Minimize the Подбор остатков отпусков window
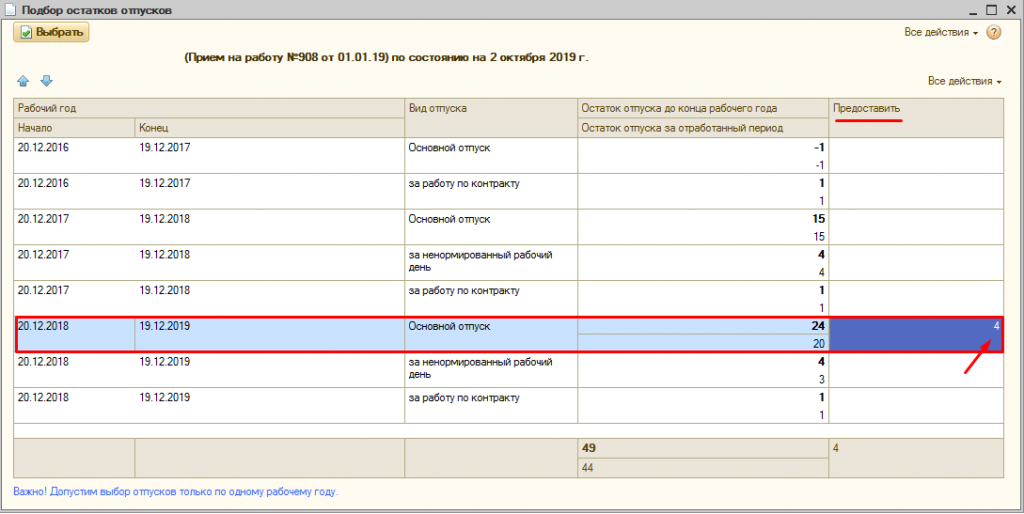This screenshot has height=514, width=1024. point(969,9)
